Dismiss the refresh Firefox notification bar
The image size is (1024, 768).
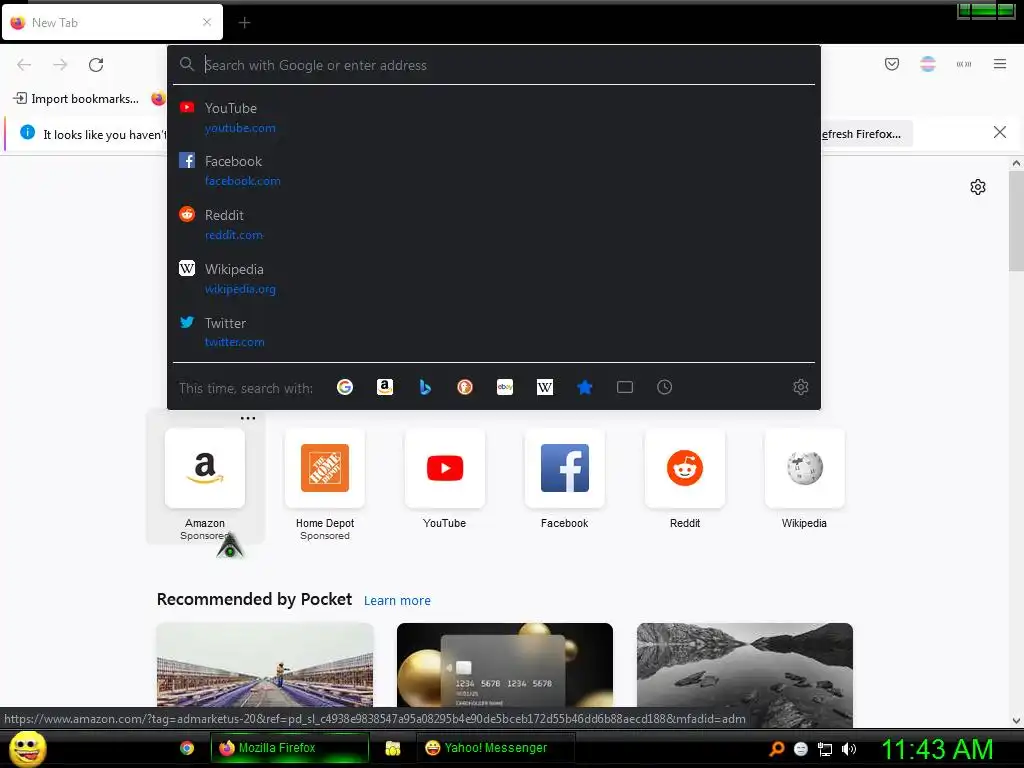click(x=1000, y=133)
